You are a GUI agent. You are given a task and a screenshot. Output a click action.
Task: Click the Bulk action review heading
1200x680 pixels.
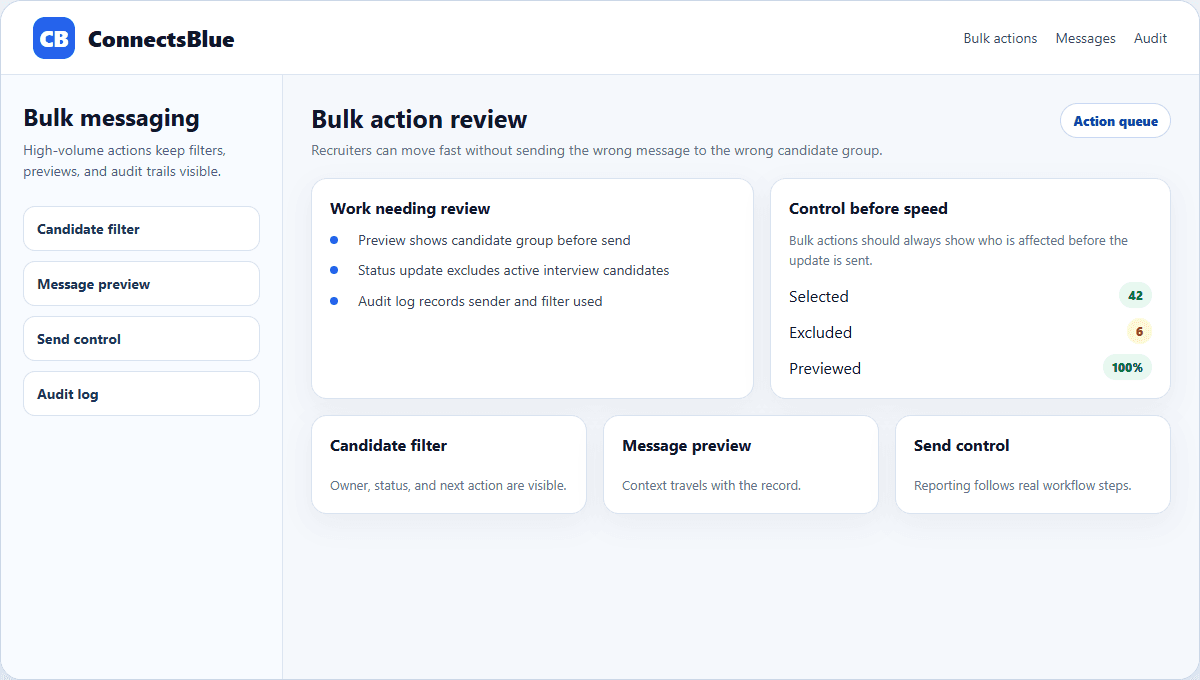click(x=419, y=120)
